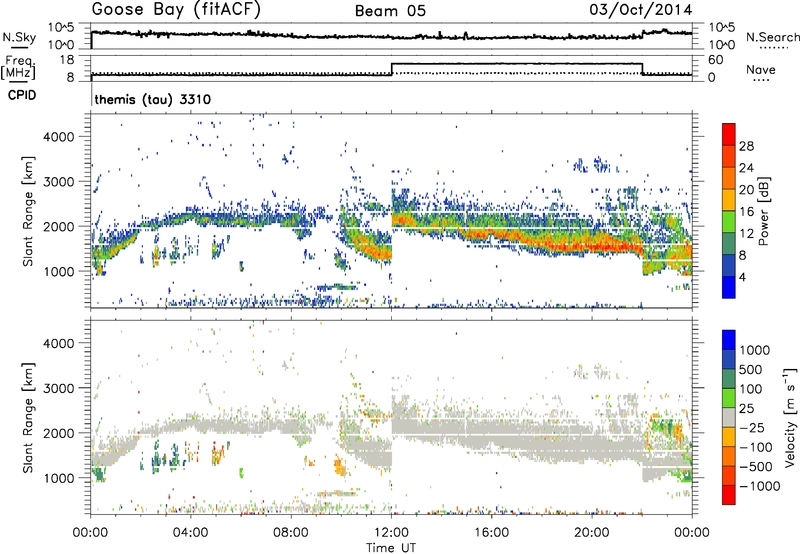
Task: Click the velocity scale value '-25'
Action: pos(752,427)
